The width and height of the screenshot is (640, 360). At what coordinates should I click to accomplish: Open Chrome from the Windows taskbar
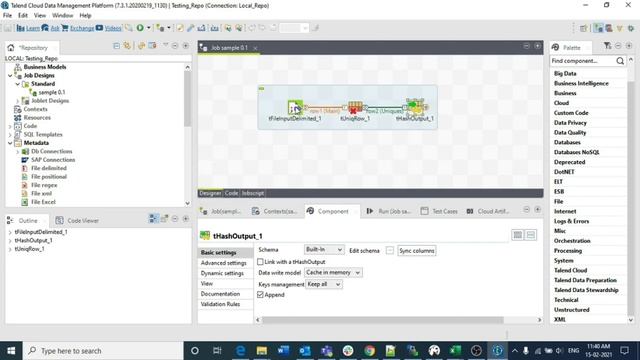point(369,351)
